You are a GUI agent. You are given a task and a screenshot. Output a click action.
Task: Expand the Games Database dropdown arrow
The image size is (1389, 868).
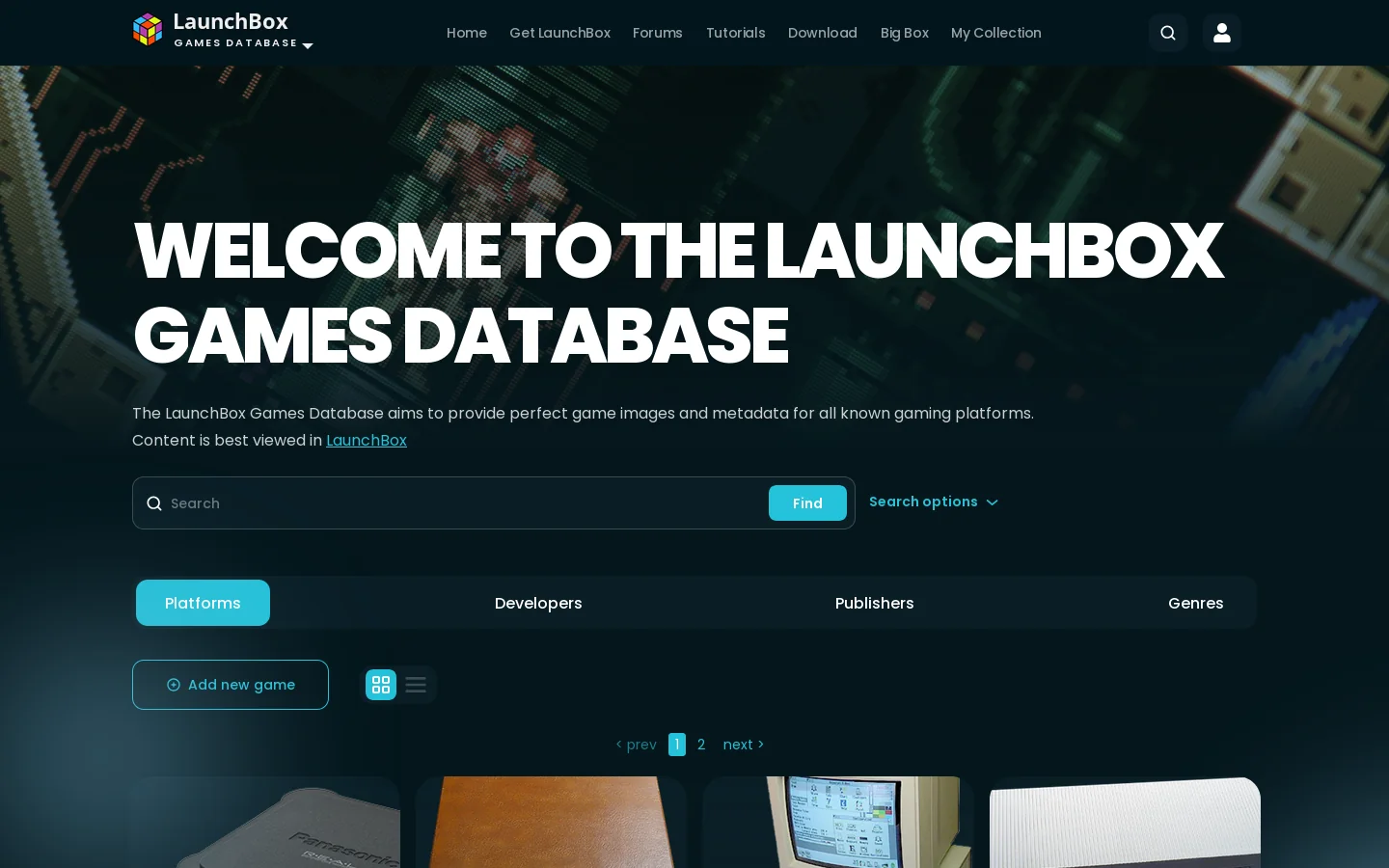click(308, 45)
